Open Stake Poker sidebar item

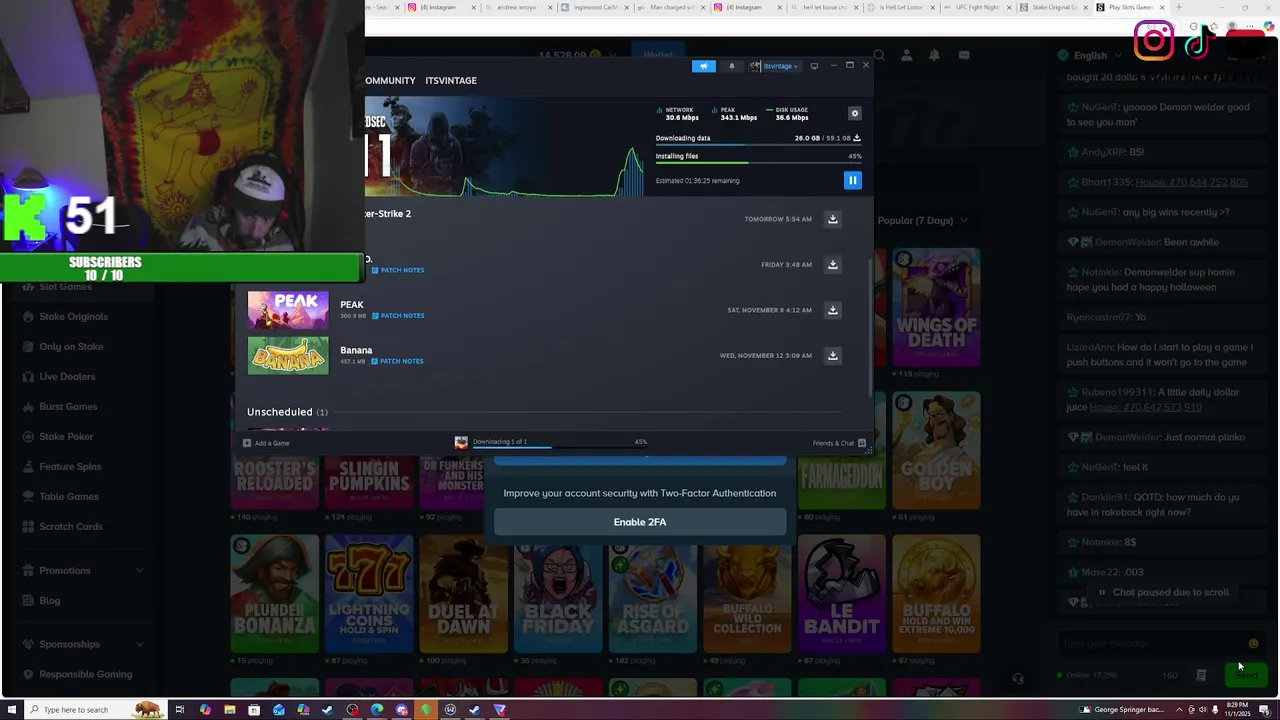pyautogui.click(x=66, y=437)
